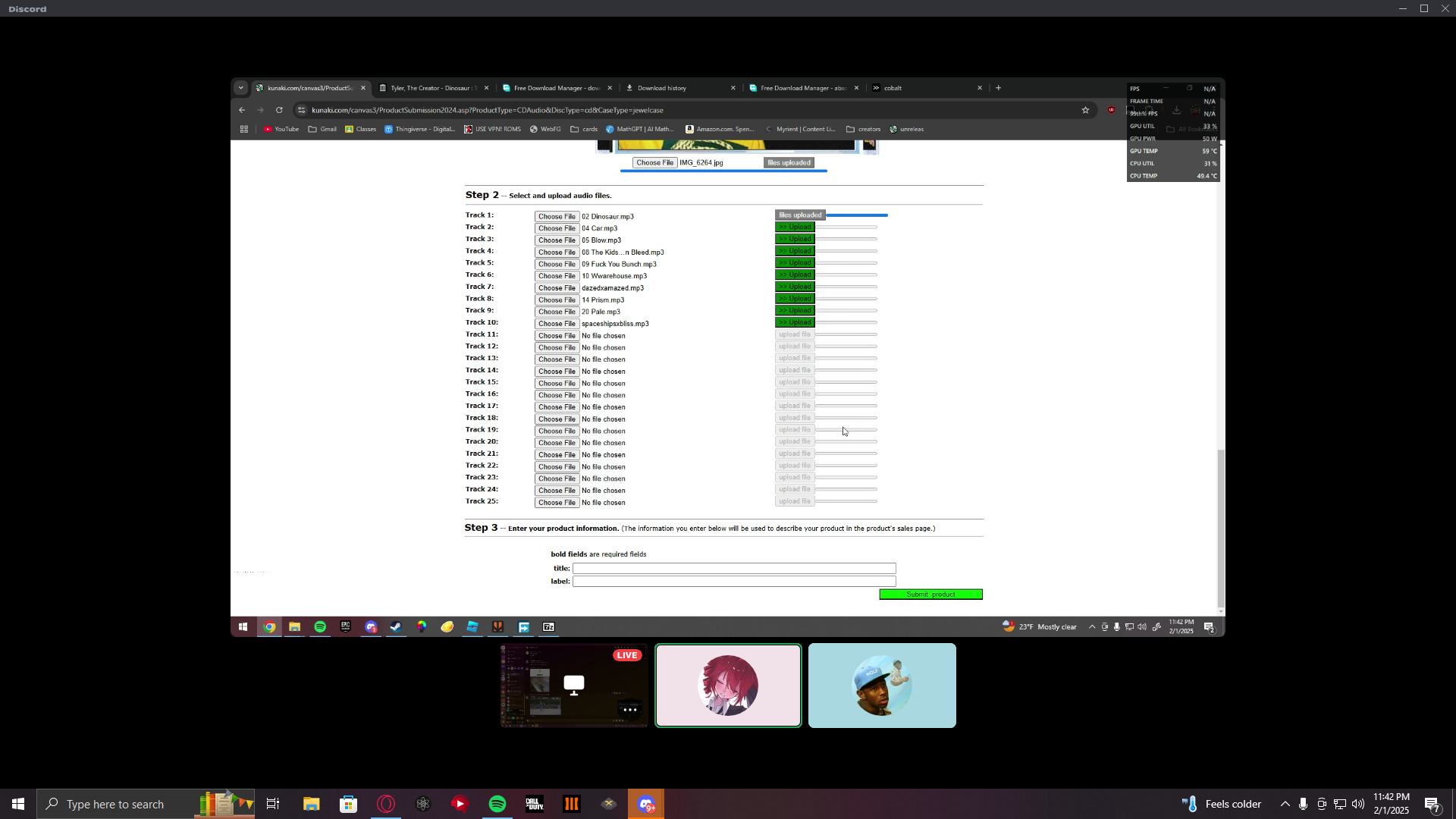The height and width of the screenshot is (819, 1456).
Task: Expand hidden system tray icons chevron
Action: 1285,804
